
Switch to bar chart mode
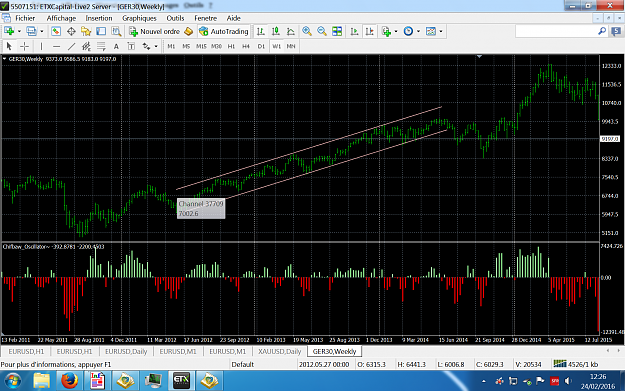[x=260, y=31]
